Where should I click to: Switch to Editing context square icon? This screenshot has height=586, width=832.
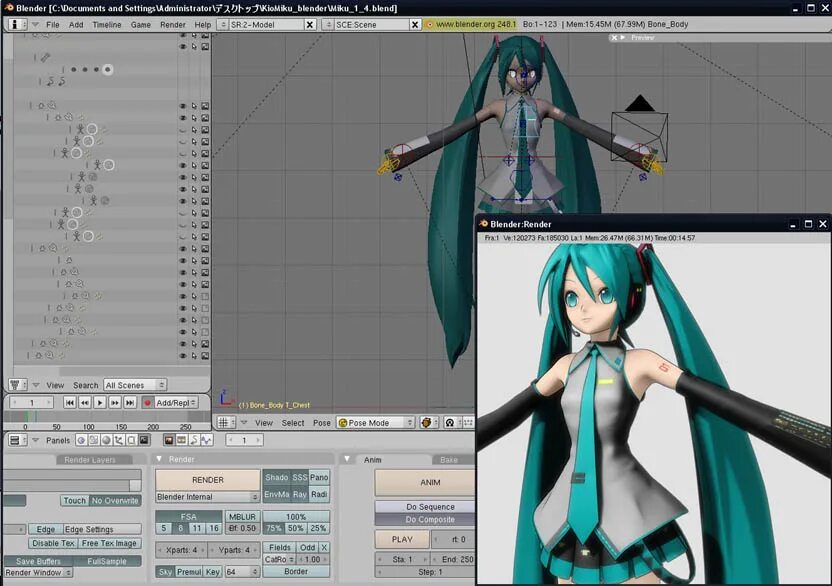(x=131, y=440)
